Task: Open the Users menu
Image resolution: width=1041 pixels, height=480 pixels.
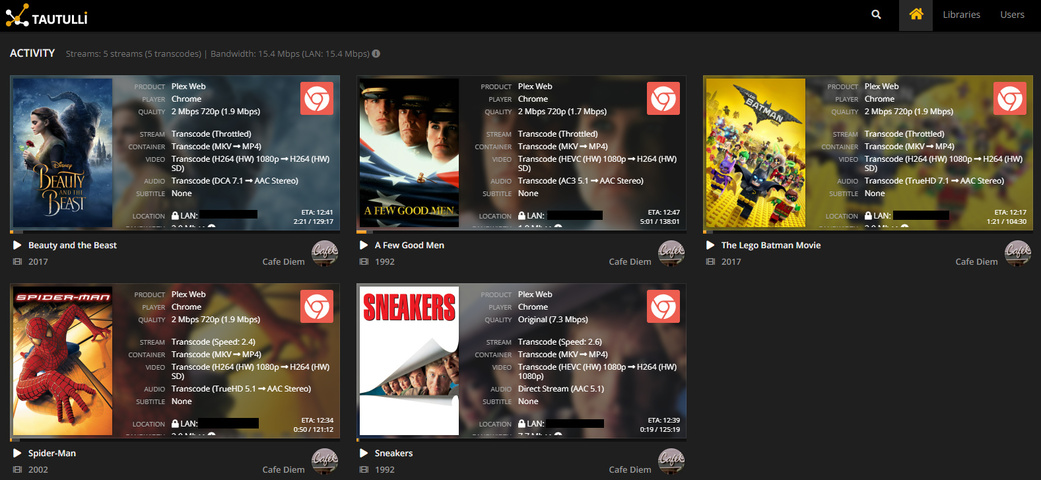Action: pyautogui.click(x=1012, y=15)
